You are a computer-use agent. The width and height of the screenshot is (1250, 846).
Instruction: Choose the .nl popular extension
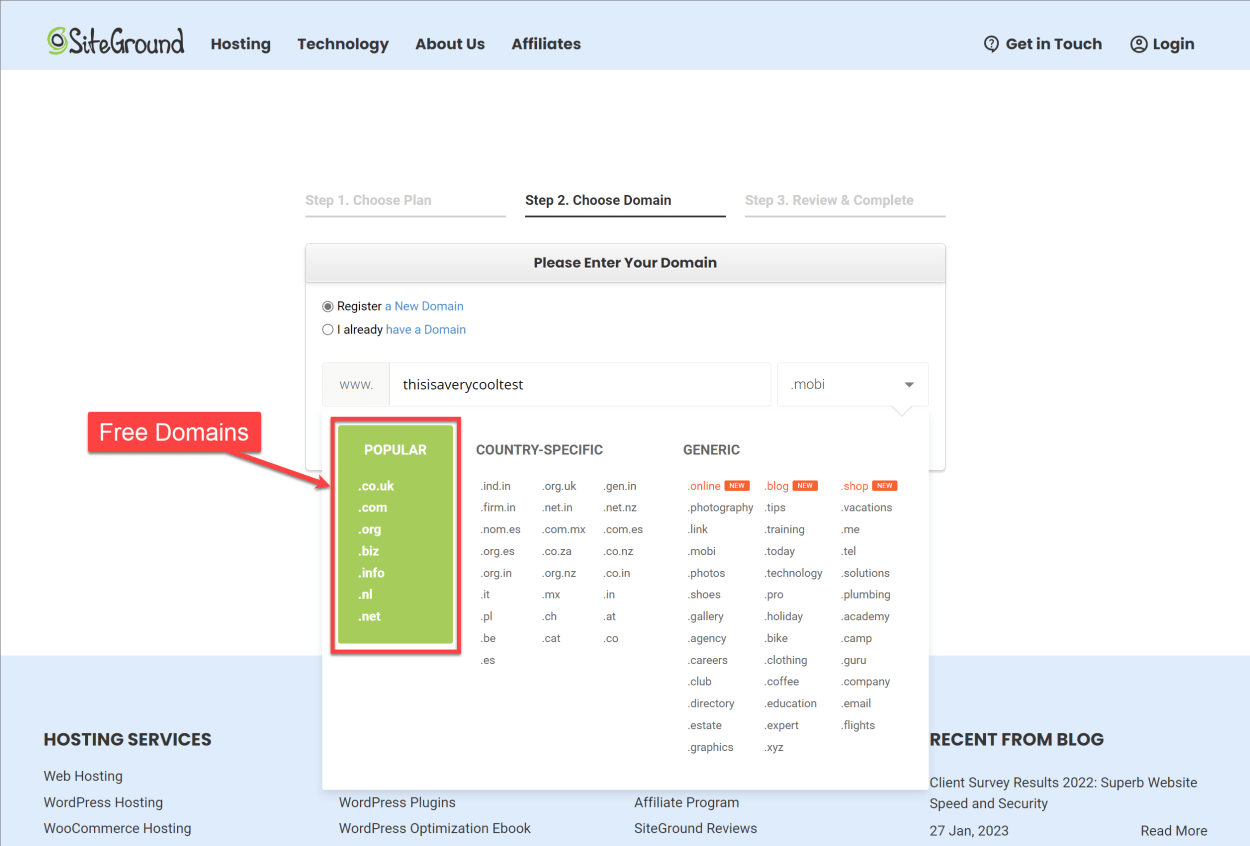point(366,595)
